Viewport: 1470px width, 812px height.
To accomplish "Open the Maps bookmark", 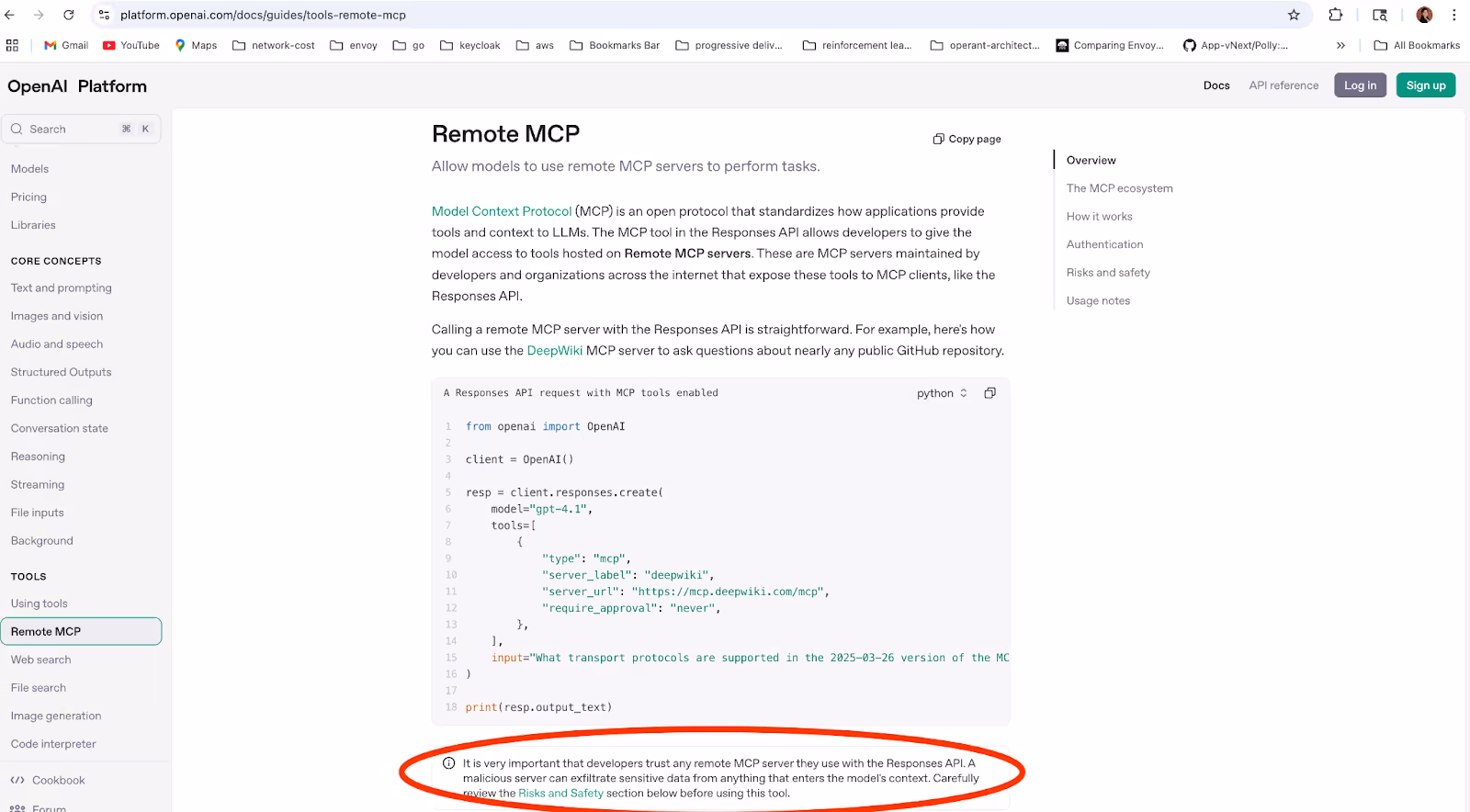I will pos(196,45).
